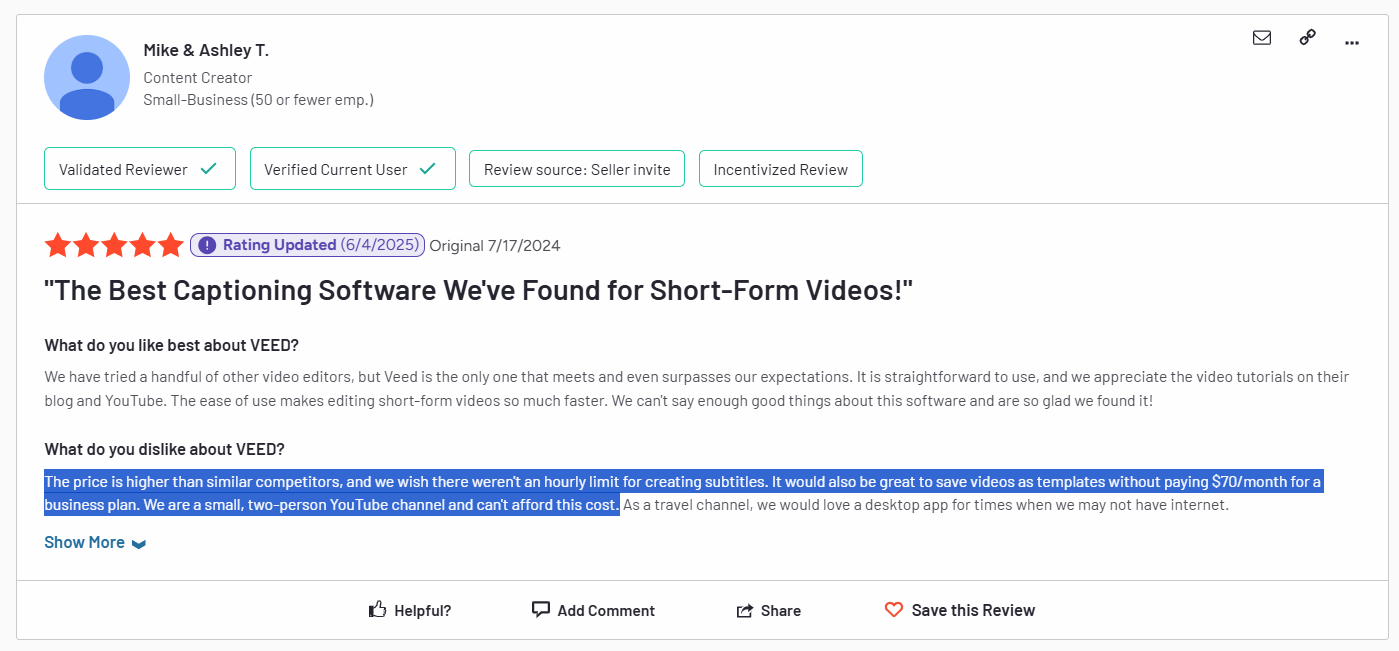Click the 'What do you like best' heading
1399x651 pixels.
(x=172, y=345)
